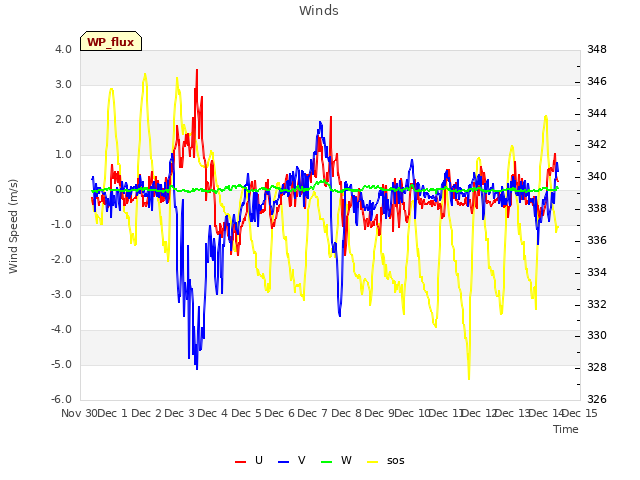Click the 342 right axis label
The height and width of the screenshot is (480, 640).
pos(597,144)
